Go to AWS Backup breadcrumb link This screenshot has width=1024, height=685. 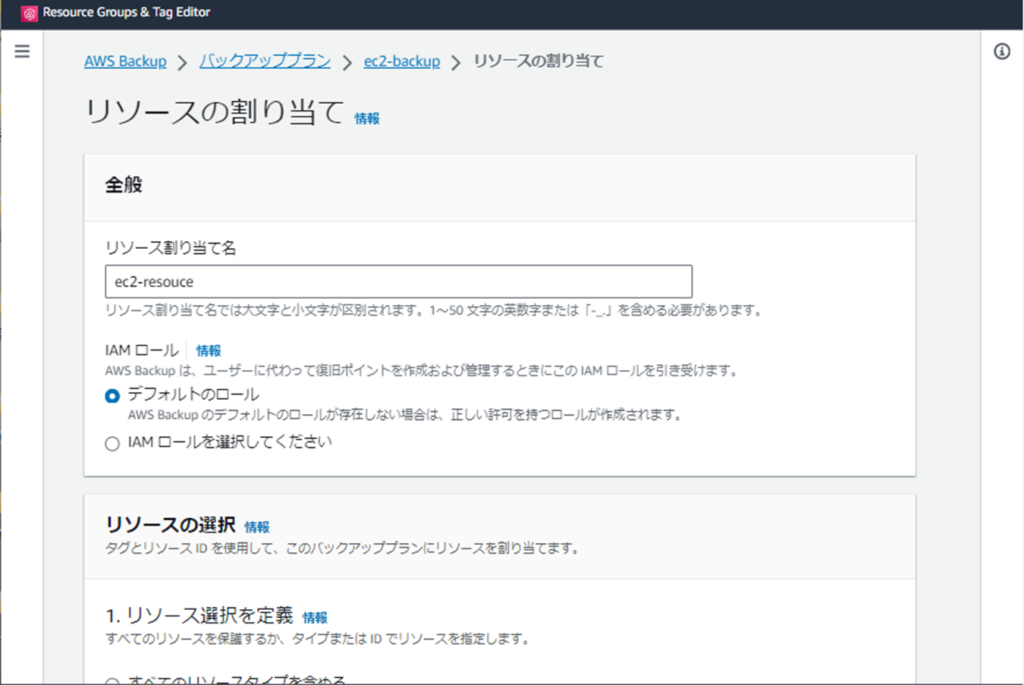[125, 61]
